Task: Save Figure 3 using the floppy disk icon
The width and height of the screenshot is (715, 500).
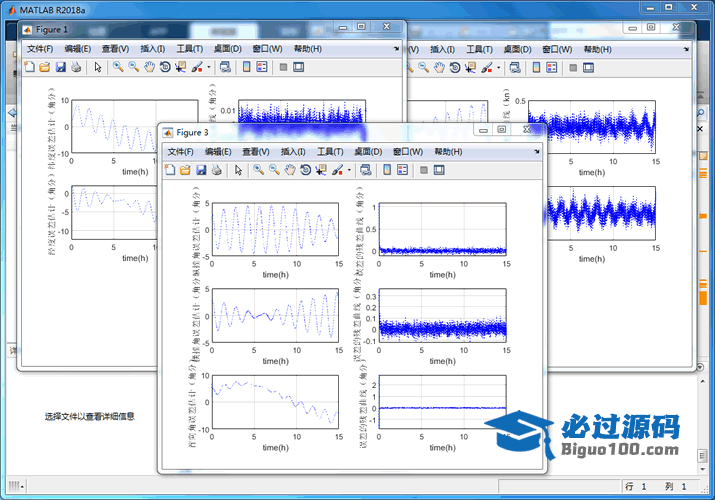Action: point(201,170)
